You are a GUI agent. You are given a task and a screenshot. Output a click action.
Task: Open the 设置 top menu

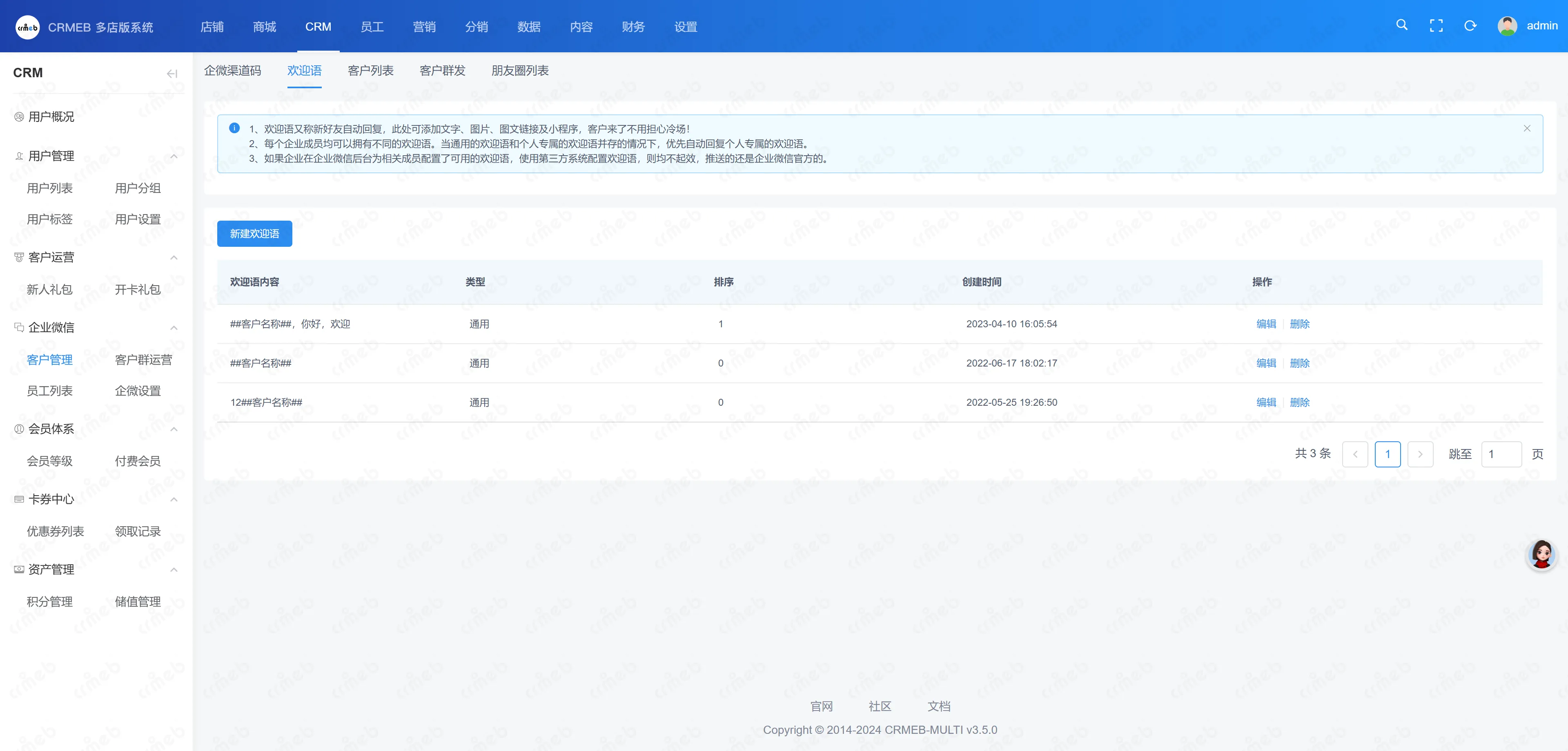click(x=686, y=27)
